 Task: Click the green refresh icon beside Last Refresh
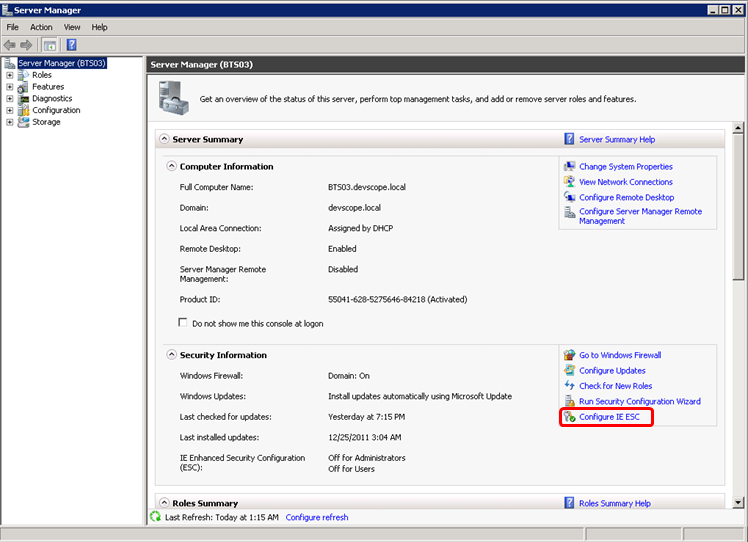pos(156,516)
